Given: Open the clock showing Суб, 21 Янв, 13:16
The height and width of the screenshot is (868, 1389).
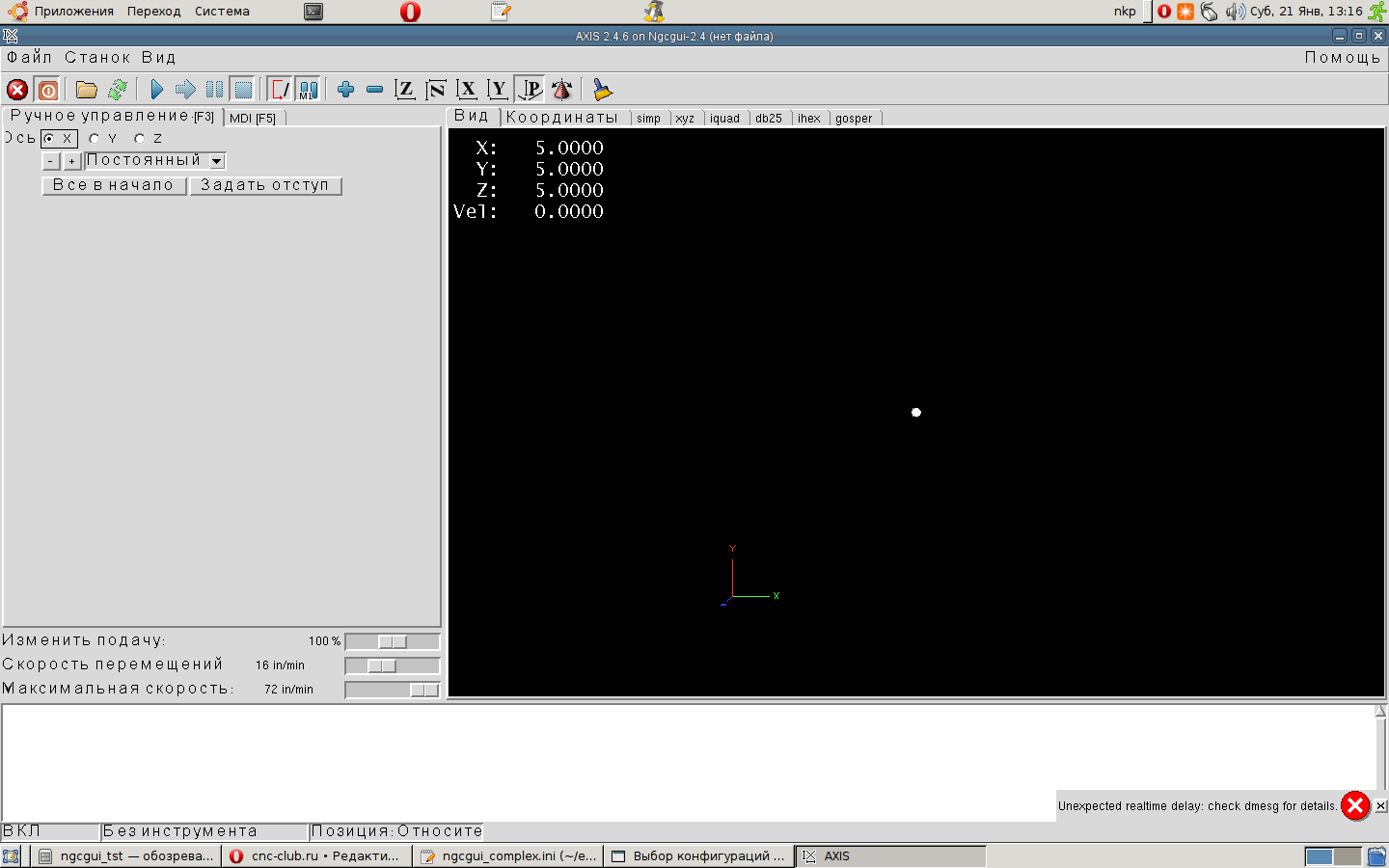Looking at the screenshot, I should [x=1306, y=12].
